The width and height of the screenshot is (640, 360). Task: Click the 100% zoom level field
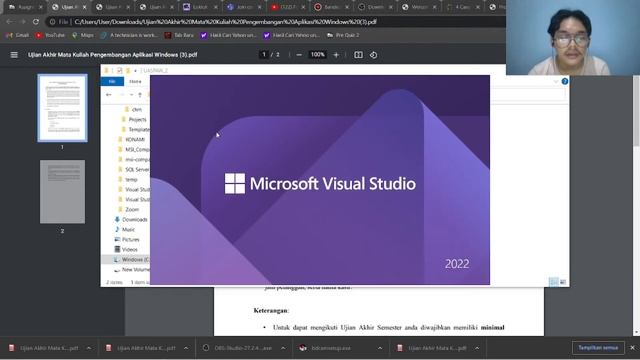pos(318,55)
